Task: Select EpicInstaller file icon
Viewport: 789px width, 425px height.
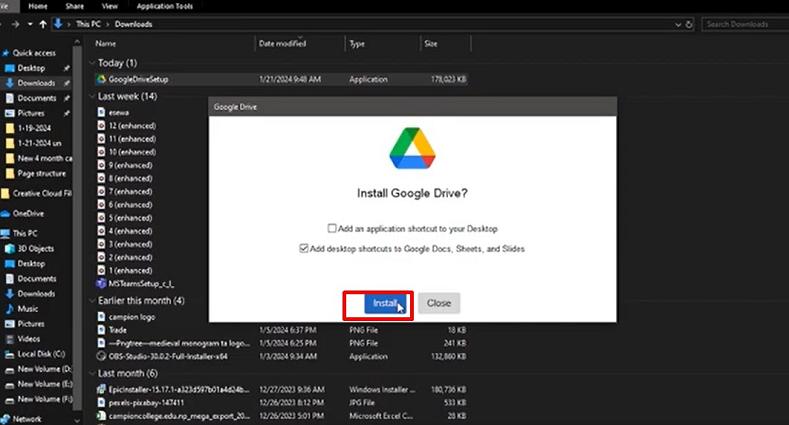Action: coord(101,389)
